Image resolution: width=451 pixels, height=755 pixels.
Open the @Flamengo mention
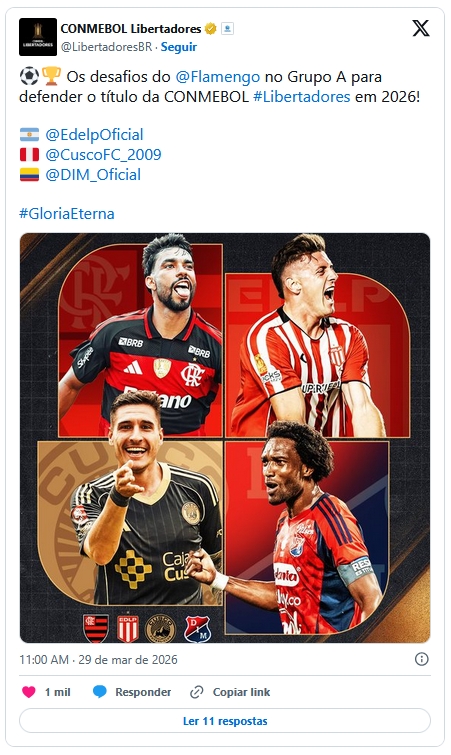pyautogui.click(x=218, y=77)
